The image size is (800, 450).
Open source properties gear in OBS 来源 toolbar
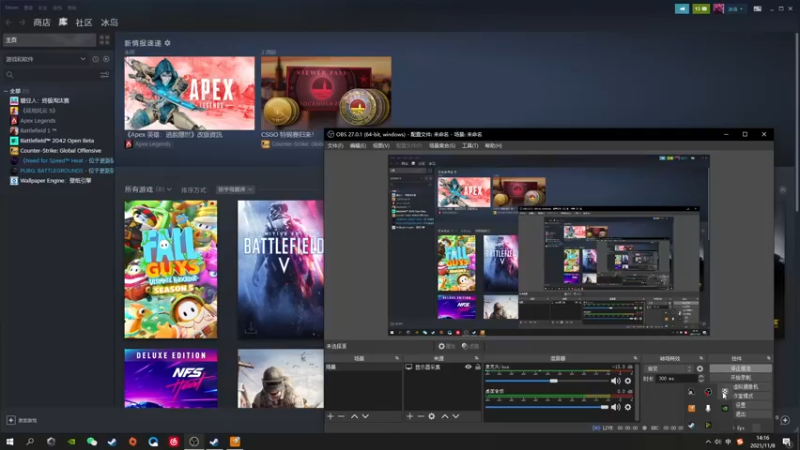(432, 416)
